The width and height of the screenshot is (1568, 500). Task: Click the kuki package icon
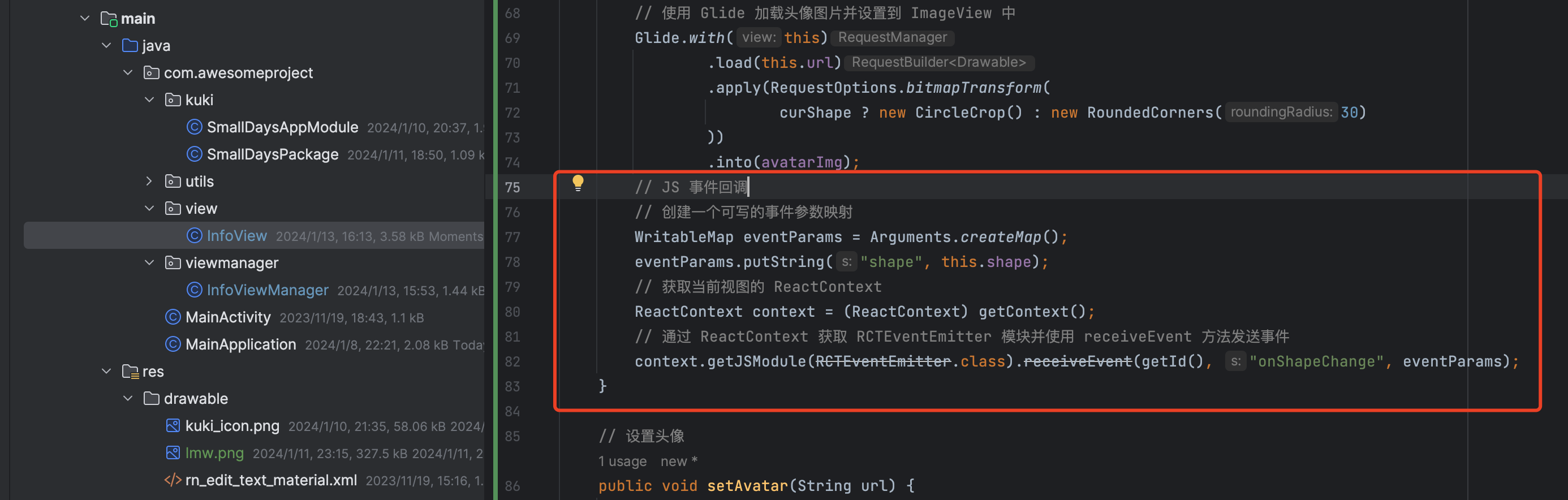click(x=173, y=100)
